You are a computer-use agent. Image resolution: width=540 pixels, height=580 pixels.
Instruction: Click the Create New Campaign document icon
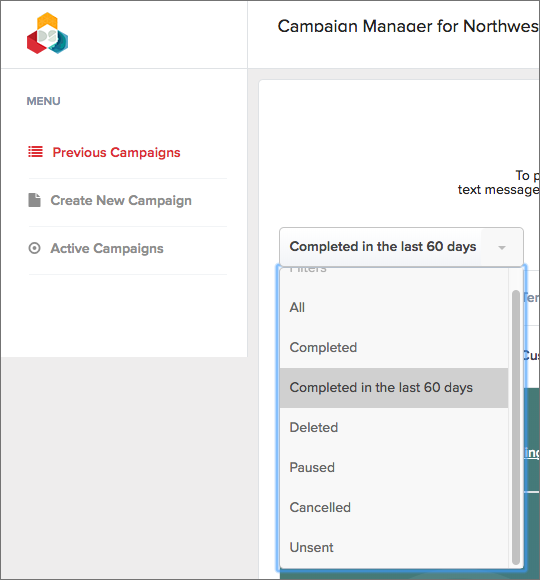tap(34, 200)
